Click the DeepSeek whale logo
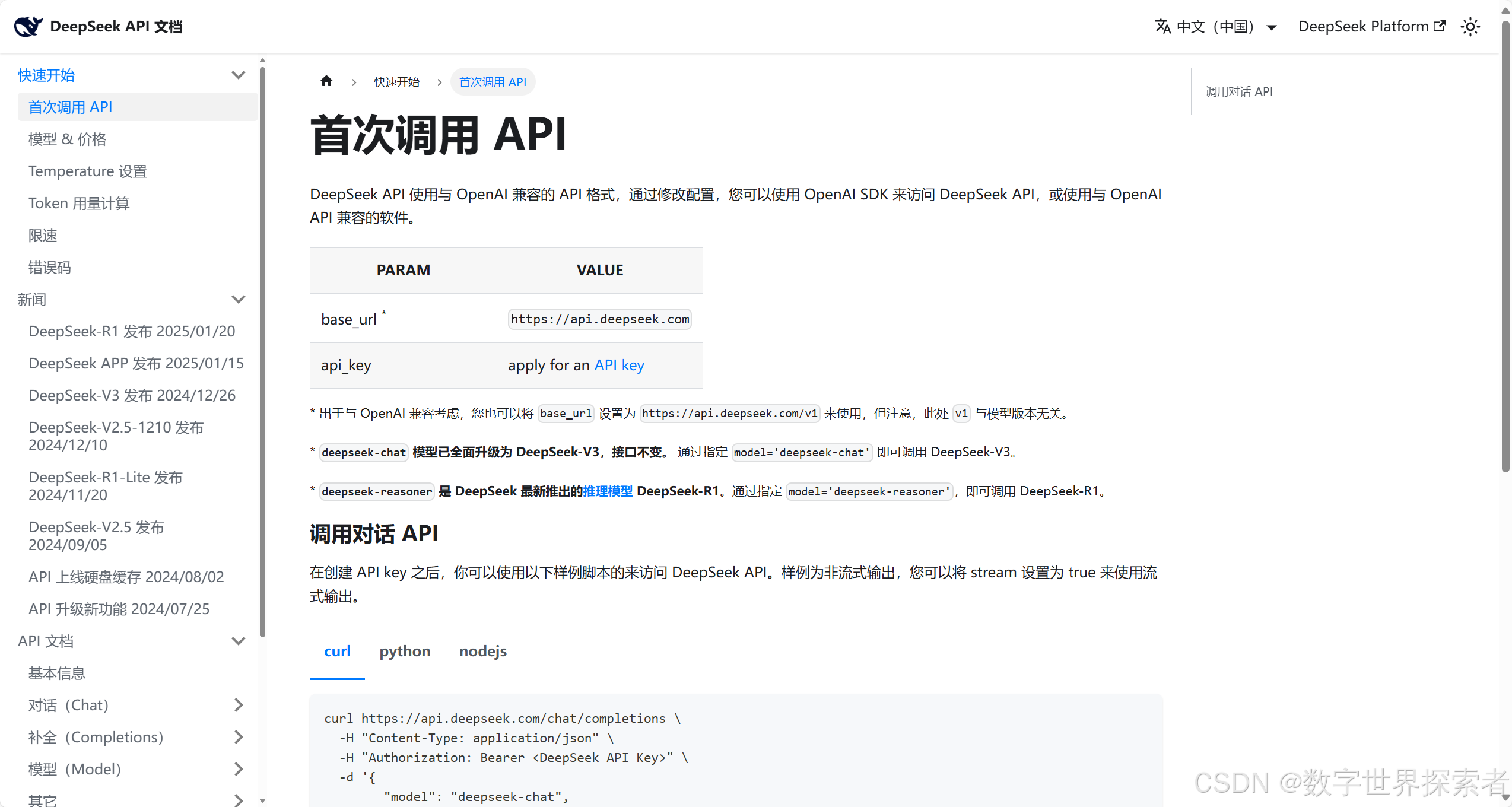 [28, 27]
